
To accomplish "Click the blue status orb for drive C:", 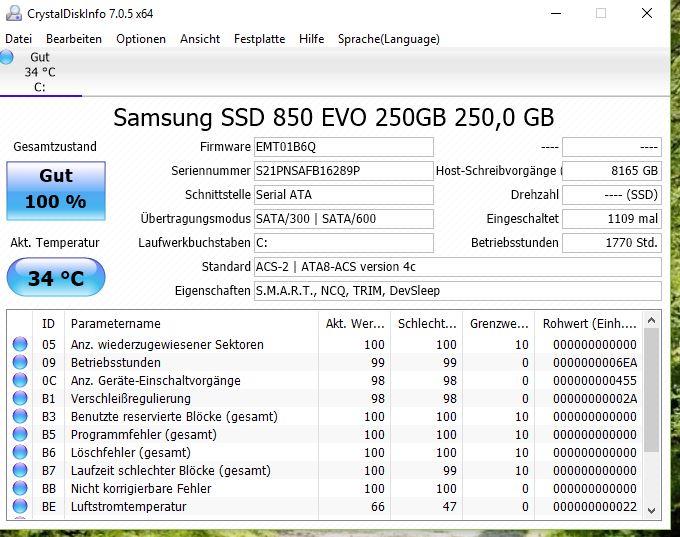I will [x=7, y=57].
